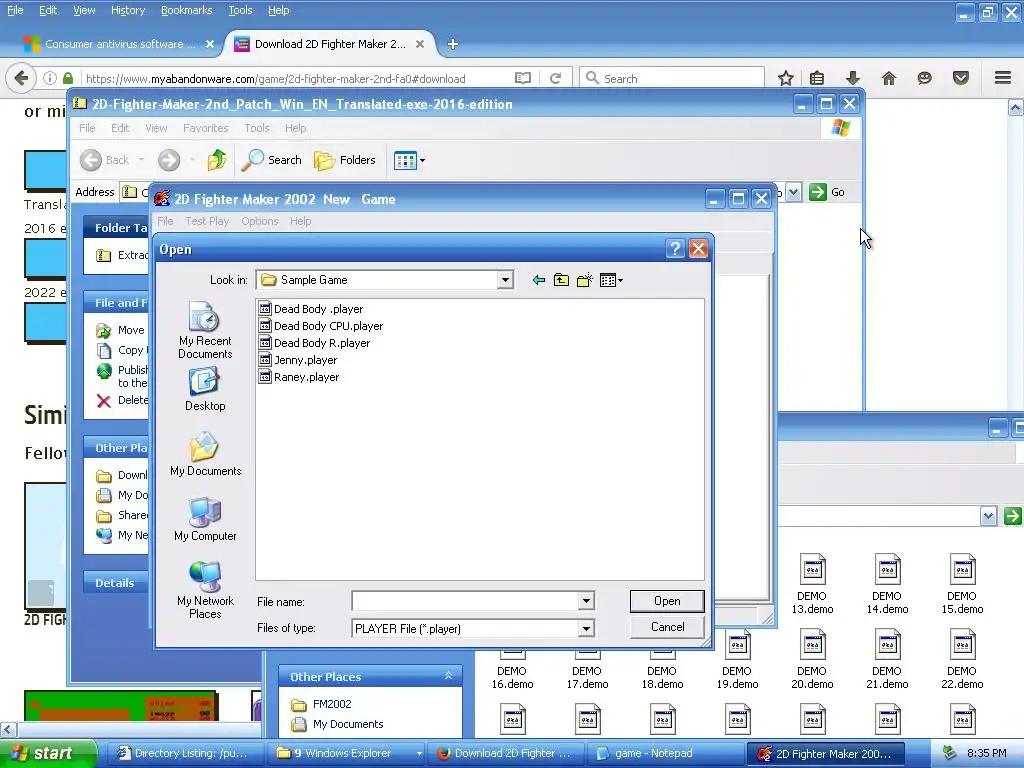1024x768 pixels.
Task: Open 9 Windows Explorer taskbar group
Action: pos(347,754)
